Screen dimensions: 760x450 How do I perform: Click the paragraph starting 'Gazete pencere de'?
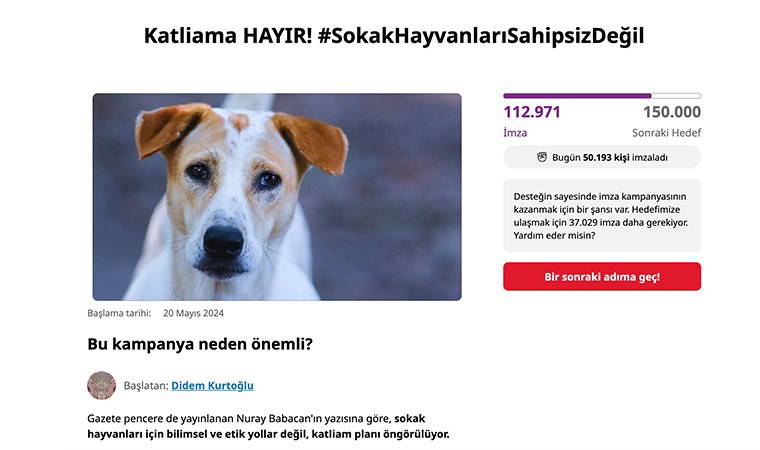click(268, 426)
